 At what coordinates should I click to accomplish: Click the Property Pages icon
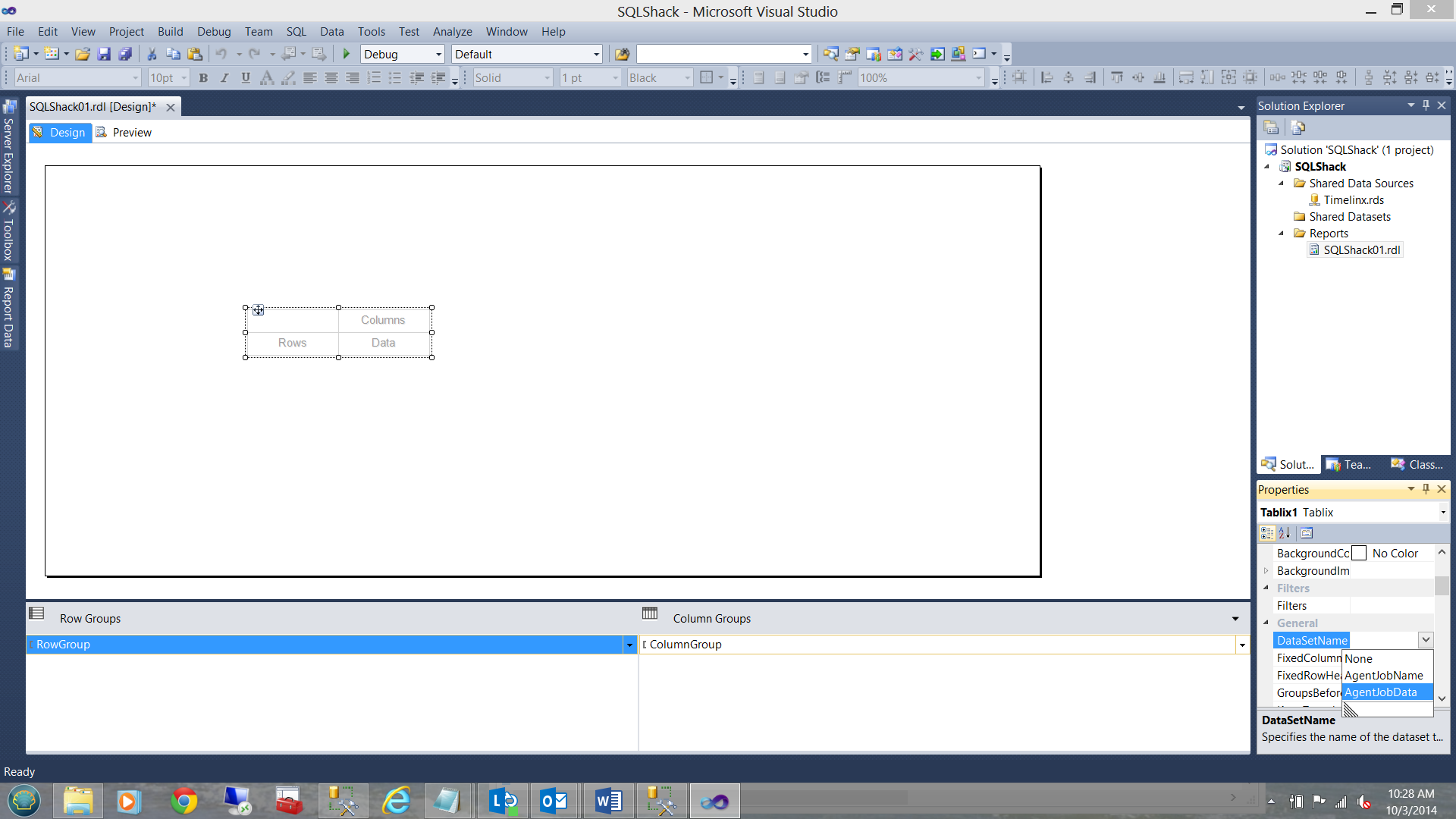point(1307,533)
